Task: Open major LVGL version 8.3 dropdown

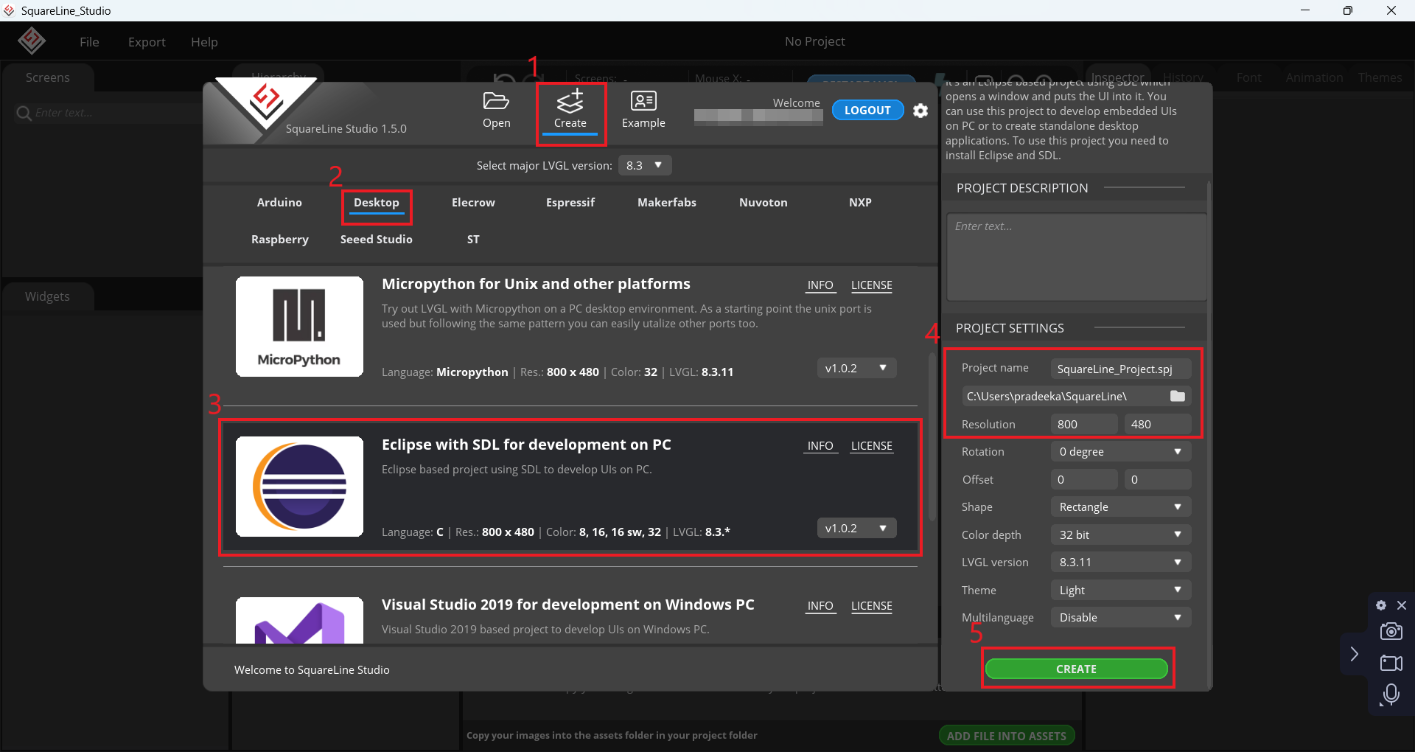Action: tap(645, 165)
